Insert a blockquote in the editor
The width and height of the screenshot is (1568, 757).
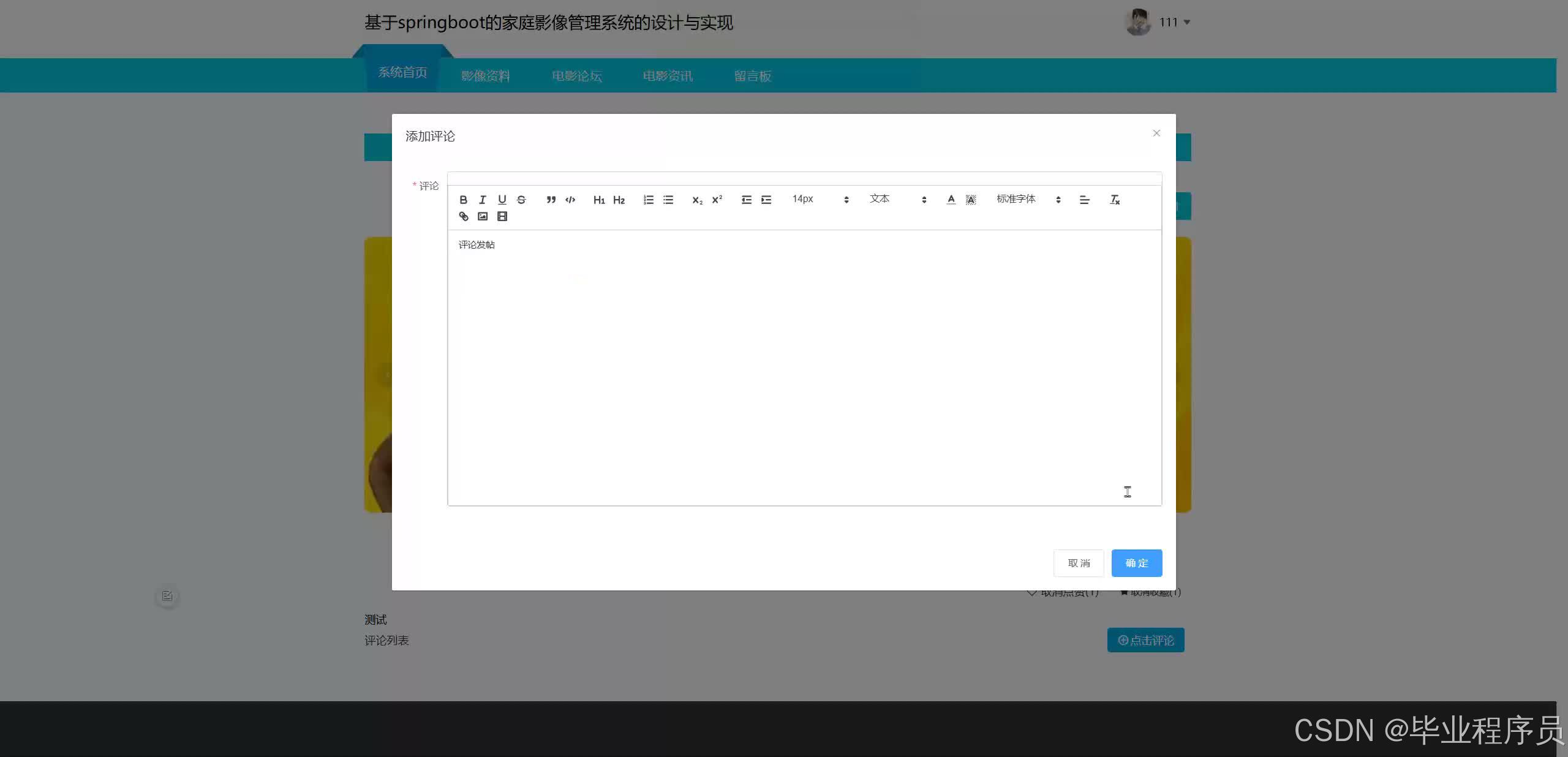tap(551, 200)
